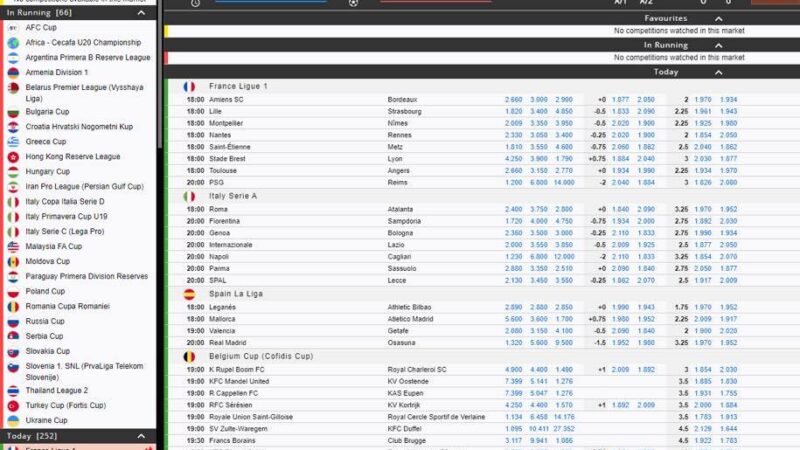The image size is (800, 450).
Task: Collapse the In Running market section
Action: point(718,45)
